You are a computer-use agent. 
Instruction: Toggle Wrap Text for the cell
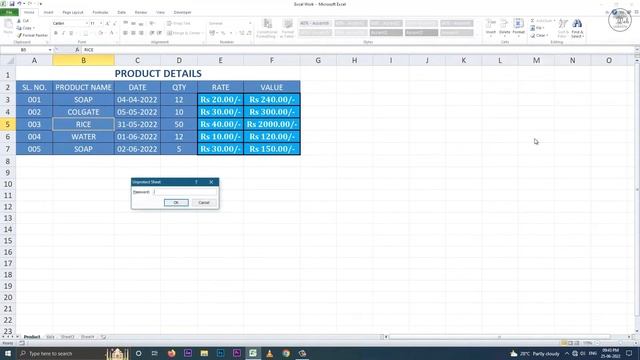pyautogui.click(x=179, y=23)
